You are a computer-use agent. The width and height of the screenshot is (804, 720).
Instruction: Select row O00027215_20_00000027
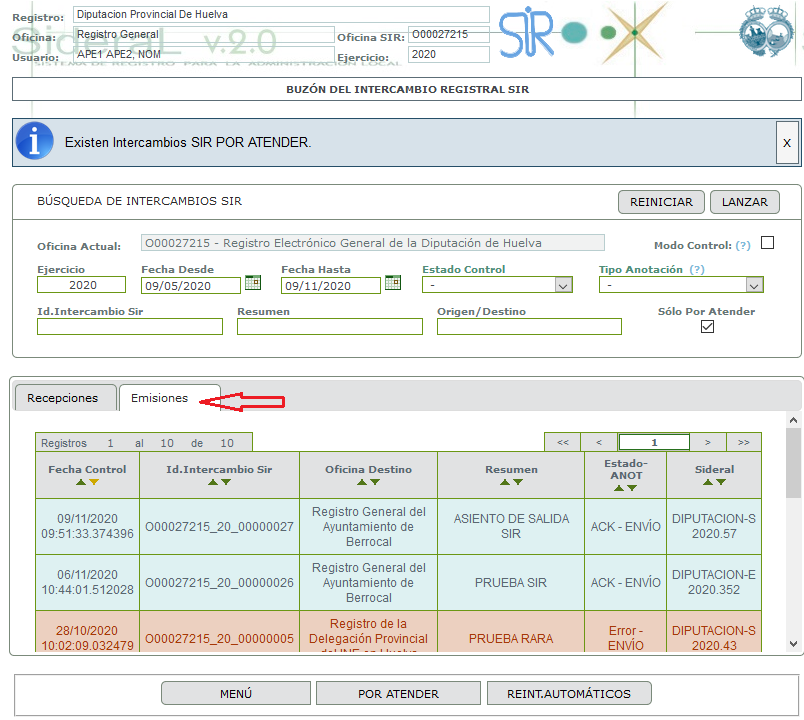click(398, 527)
